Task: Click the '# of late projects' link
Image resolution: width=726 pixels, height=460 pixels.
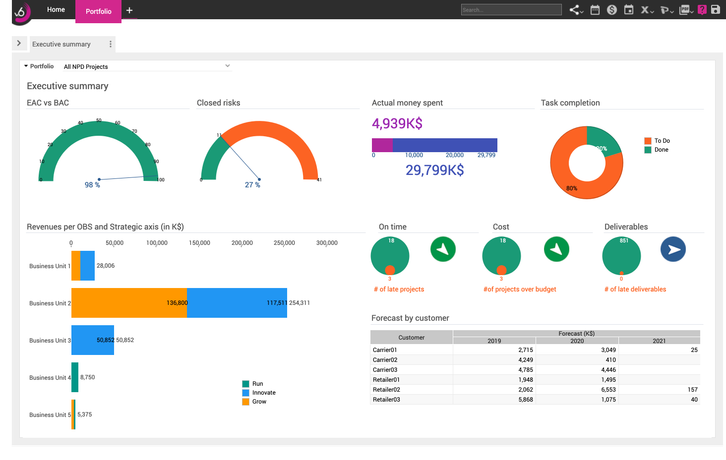Action: 397,289
